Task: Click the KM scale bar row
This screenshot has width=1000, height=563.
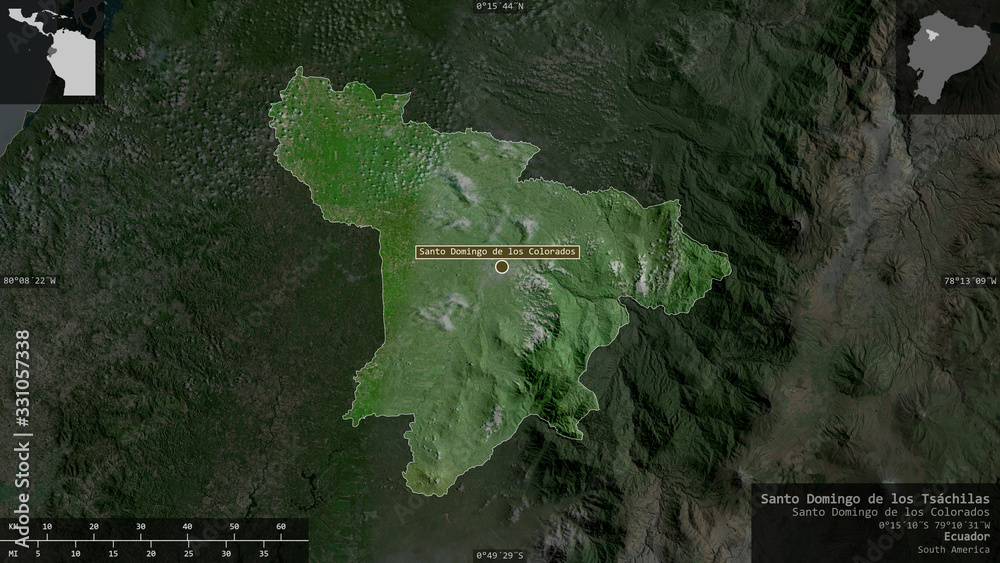Action: pos(153,527)
